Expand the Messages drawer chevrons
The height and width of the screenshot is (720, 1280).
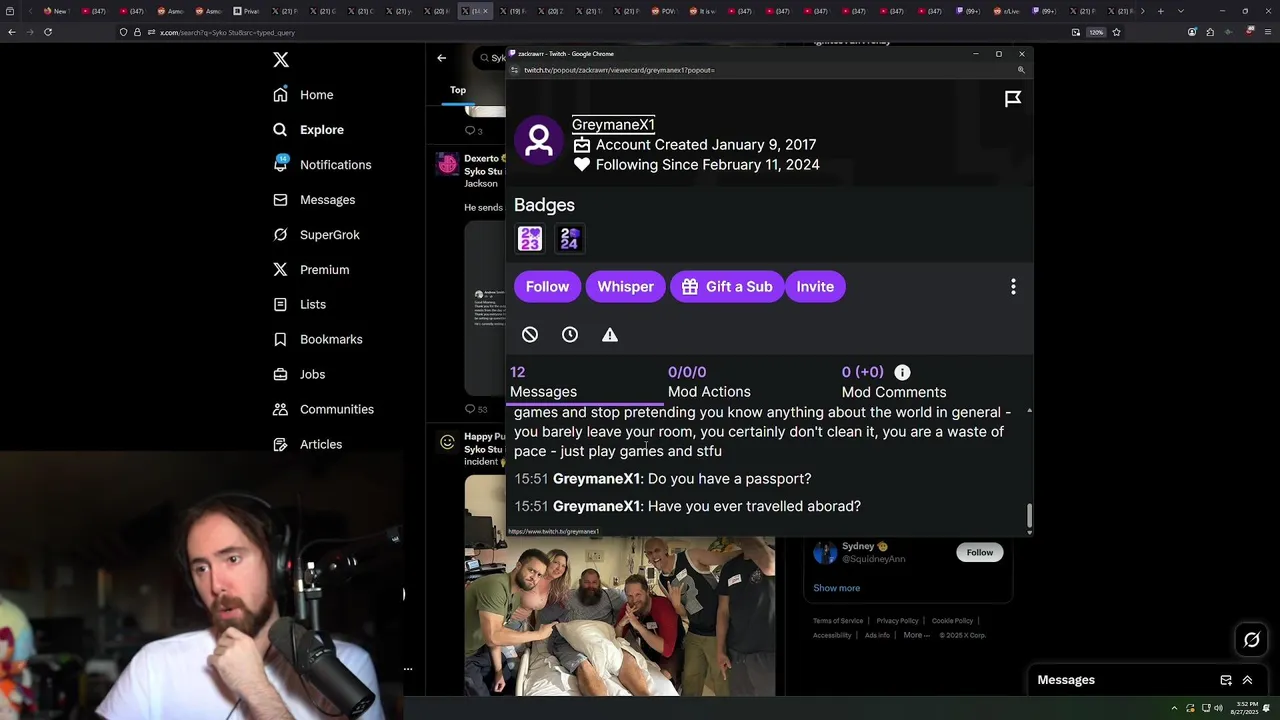click(x=1247, y=680)
